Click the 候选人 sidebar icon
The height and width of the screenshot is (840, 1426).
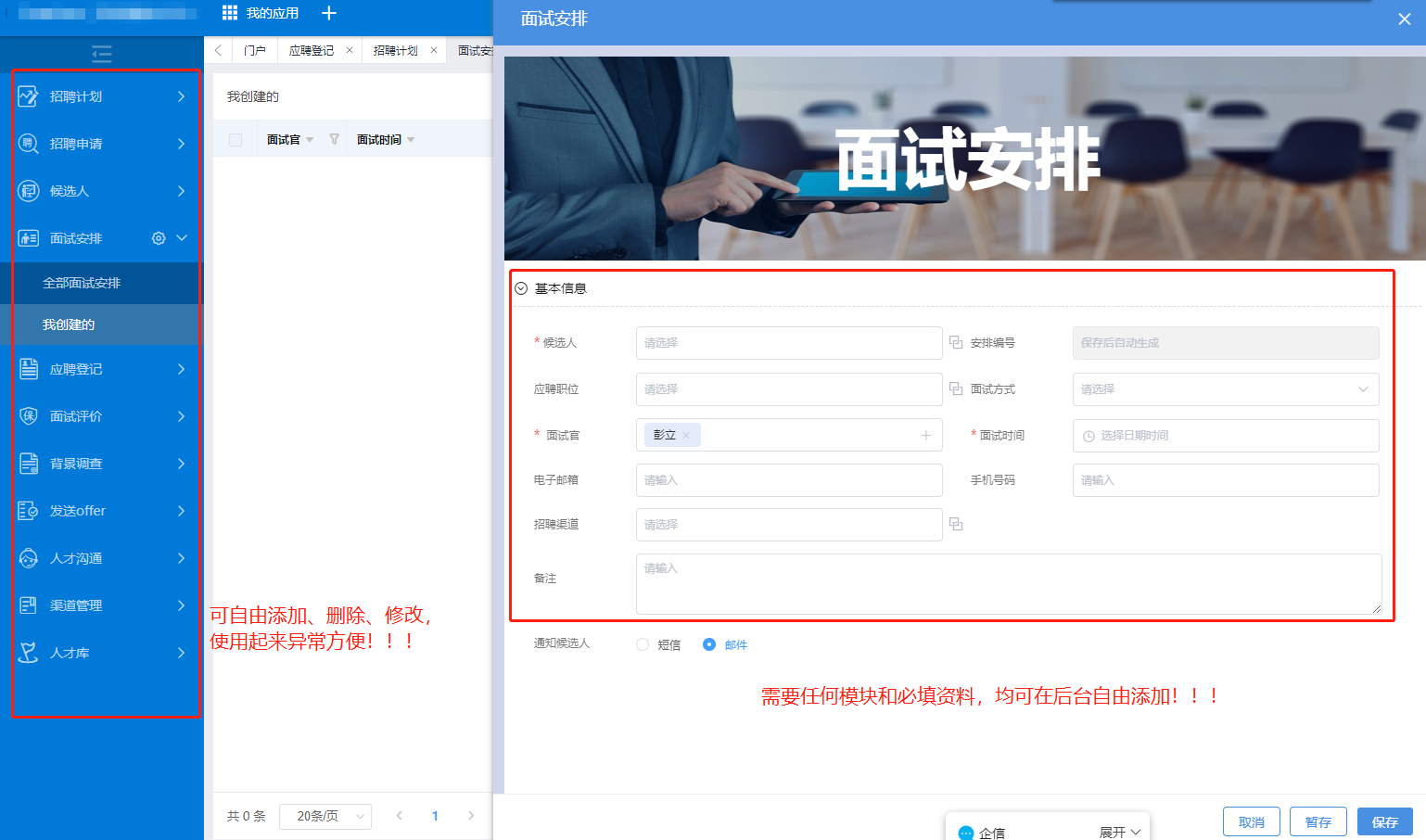pyautogui.click(x=29, y=191)
